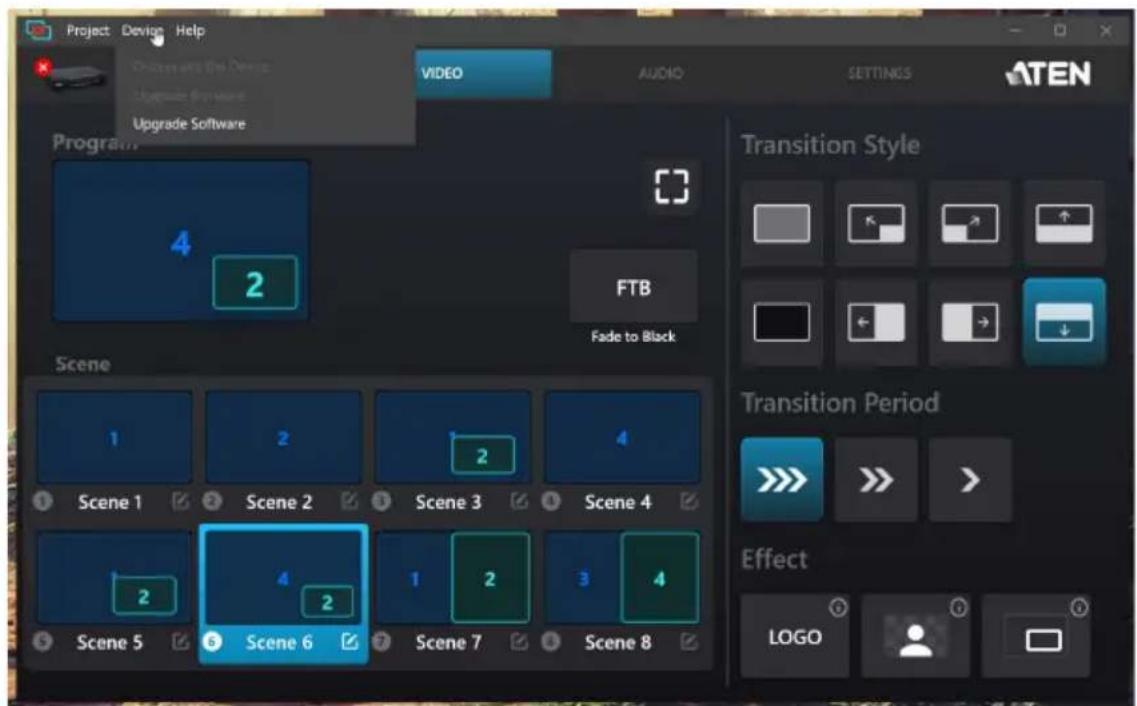Click the app logo icon in title bar
Screen dimensions: 1137x706
[38, 30]
